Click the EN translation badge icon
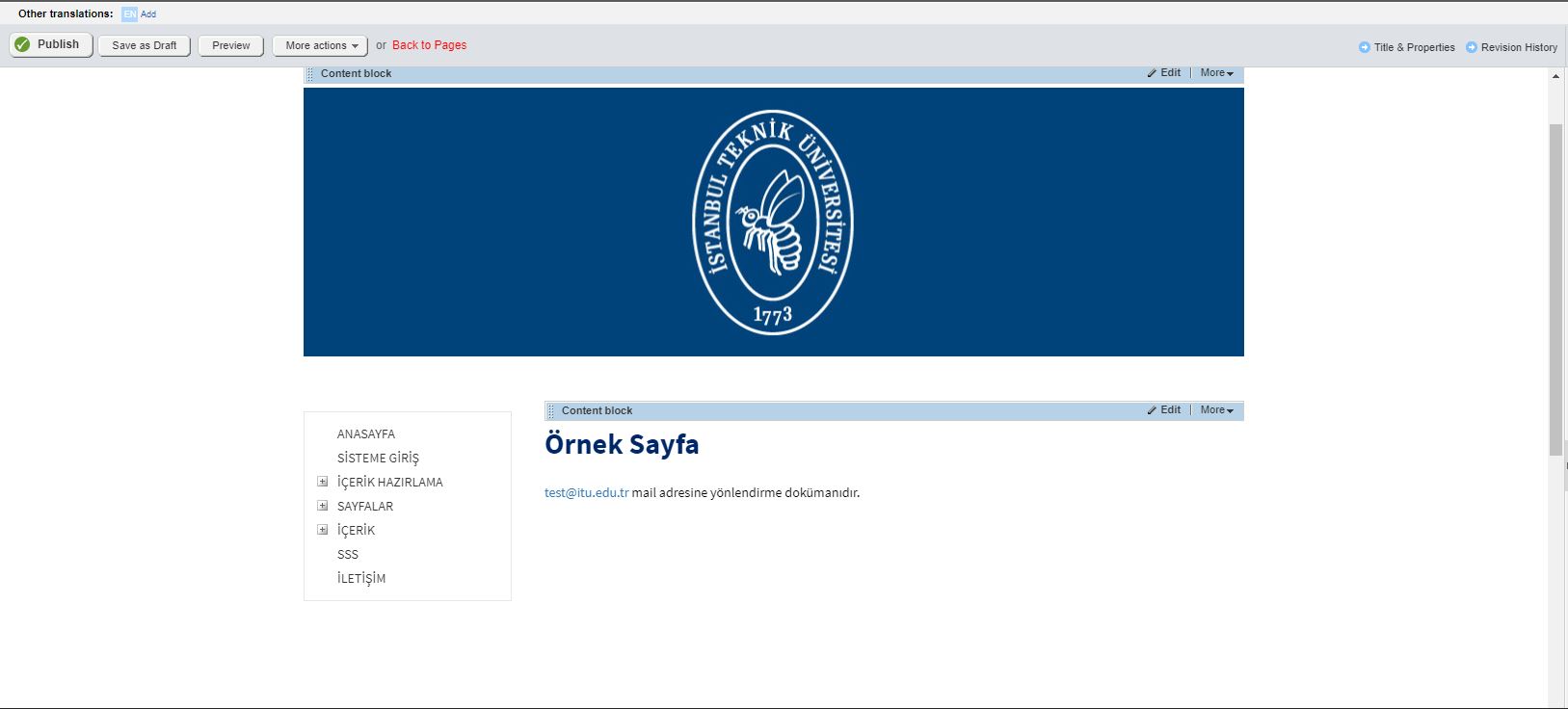1568x709 pixels. [x=129, y=14]
